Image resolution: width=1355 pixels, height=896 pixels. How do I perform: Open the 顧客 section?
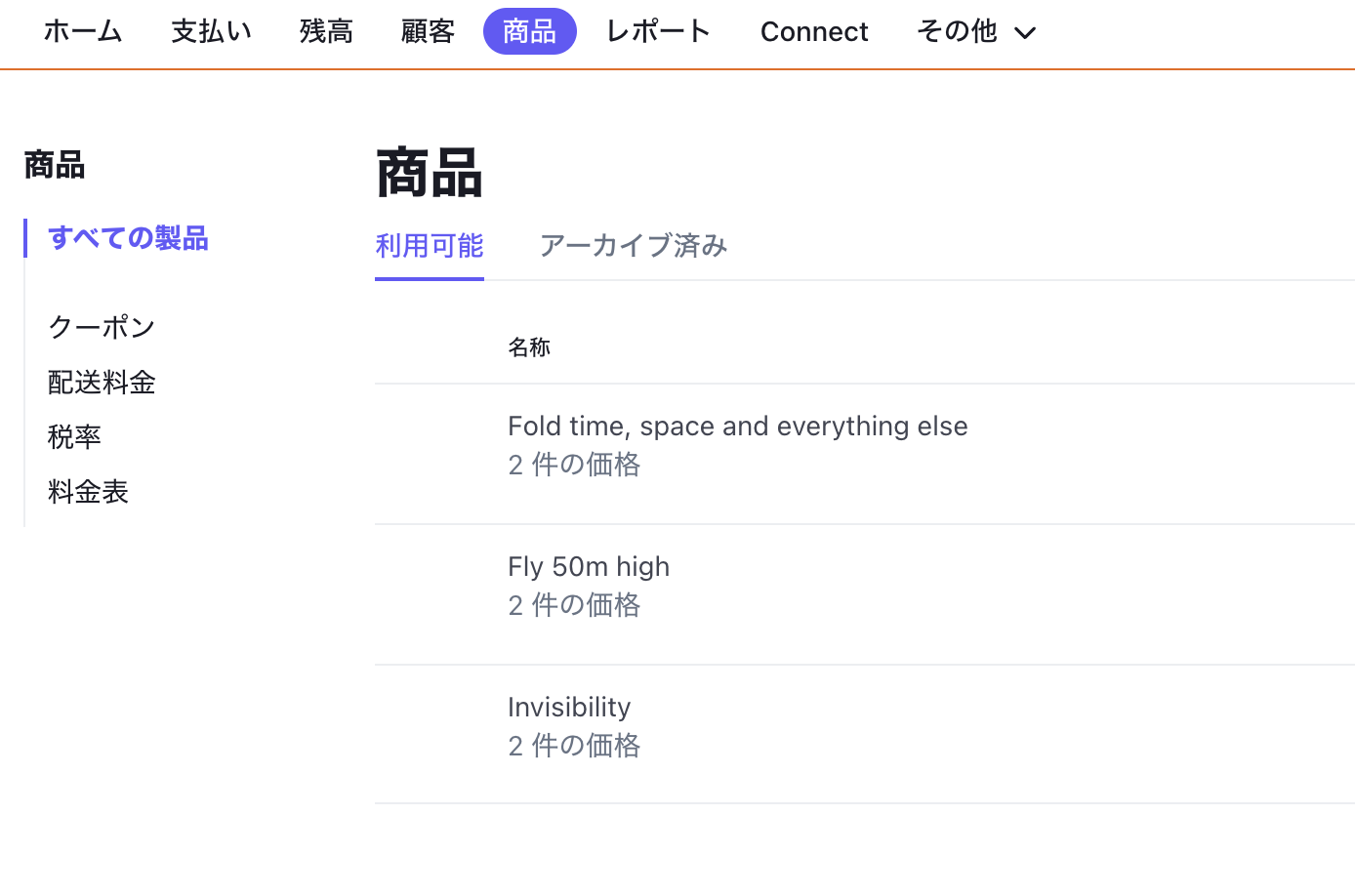point(428,31)
